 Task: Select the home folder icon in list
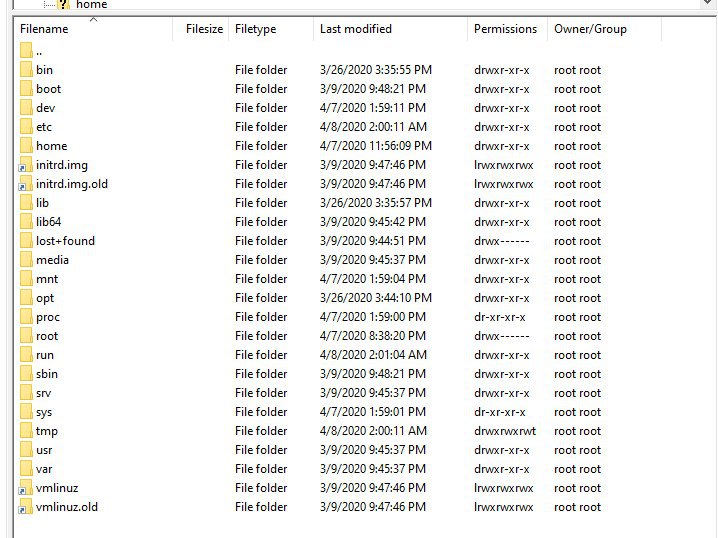pyautogui.click(x=26, y=146)
